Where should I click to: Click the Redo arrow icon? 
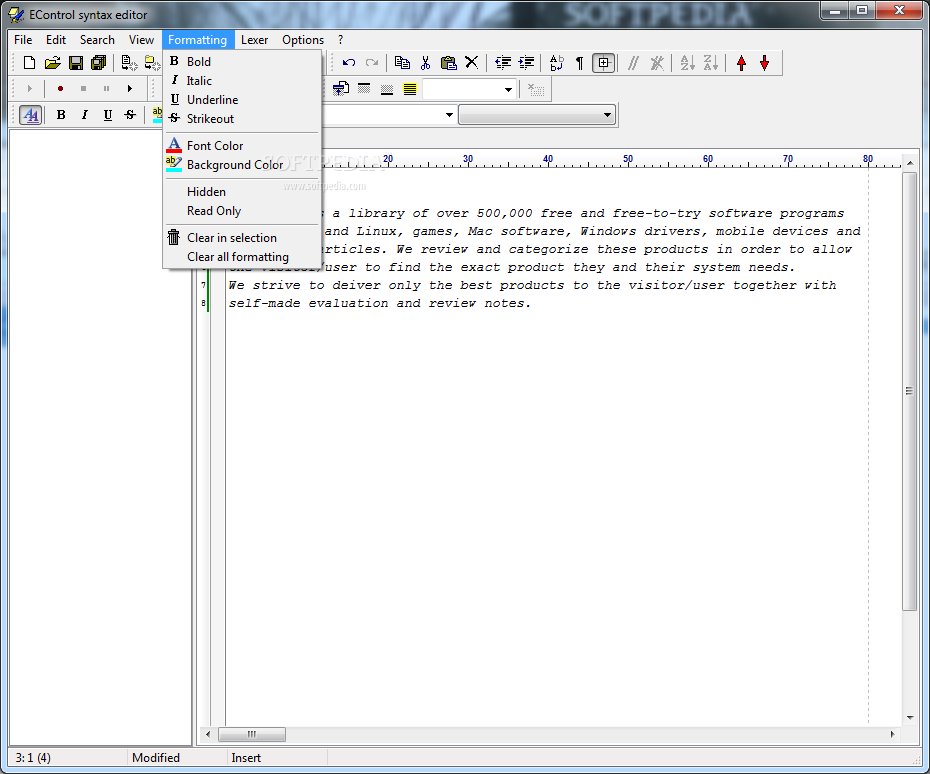point(372,62)
